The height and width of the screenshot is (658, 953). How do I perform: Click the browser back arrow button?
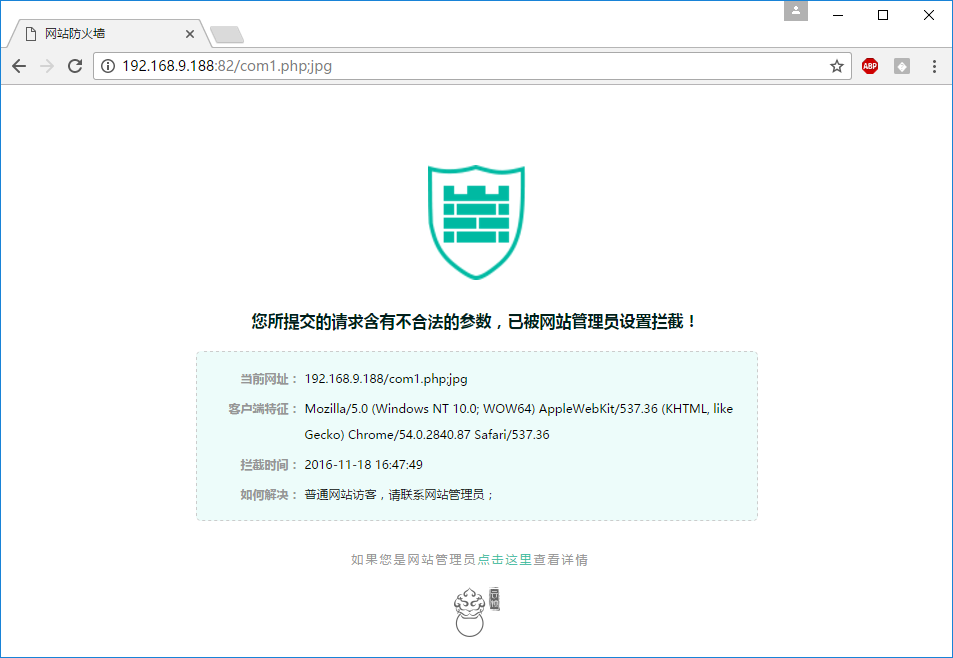tap(19, 66)
